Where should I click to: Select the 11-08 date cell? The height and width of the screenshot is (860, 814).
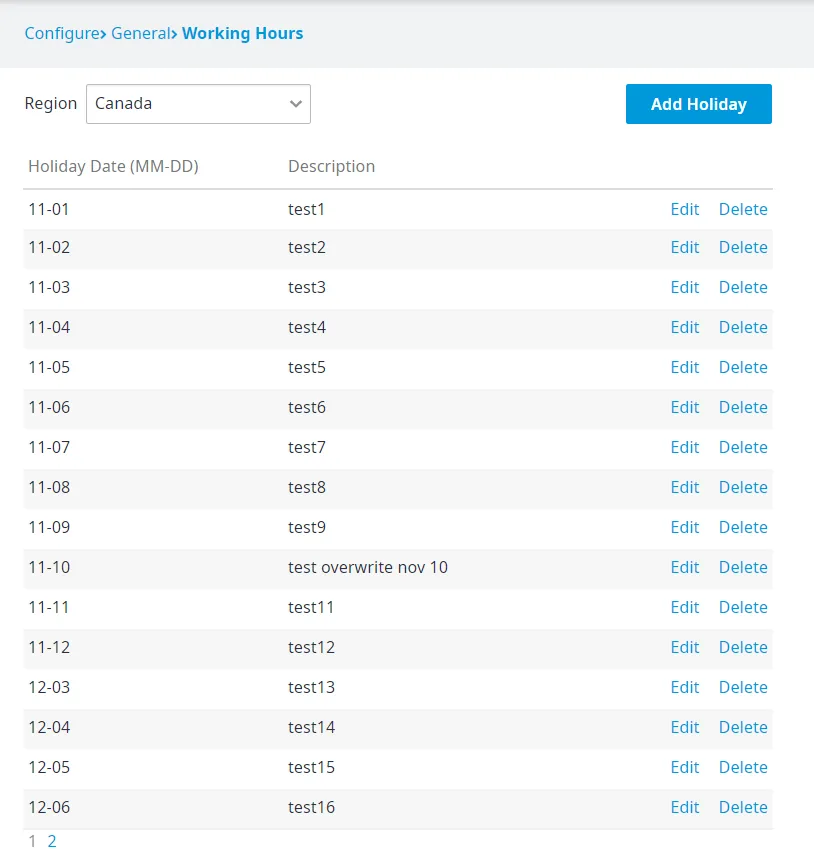49,488
